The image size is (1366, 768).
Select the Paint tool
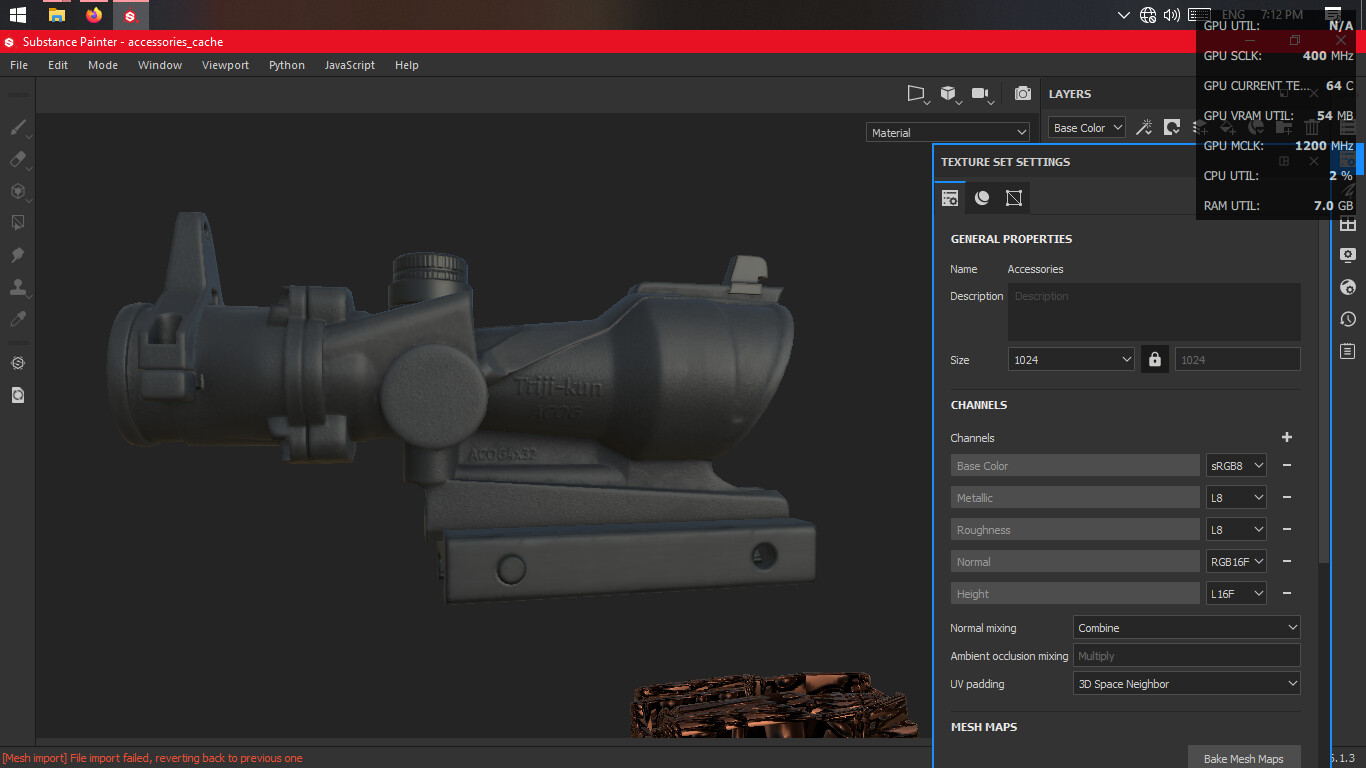coord(17,128)
